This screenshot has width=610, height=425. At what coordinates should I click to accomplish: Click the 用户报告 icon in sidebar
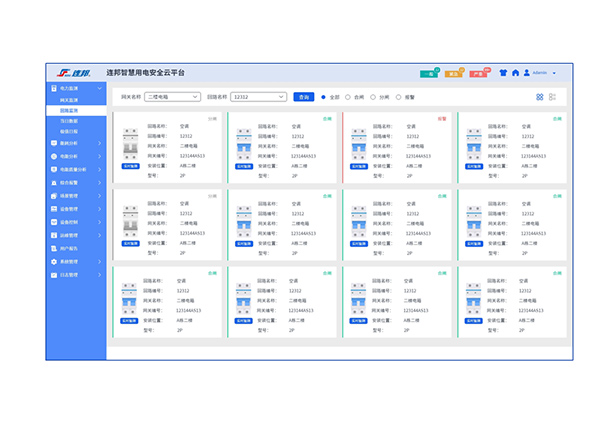point(52,247)
